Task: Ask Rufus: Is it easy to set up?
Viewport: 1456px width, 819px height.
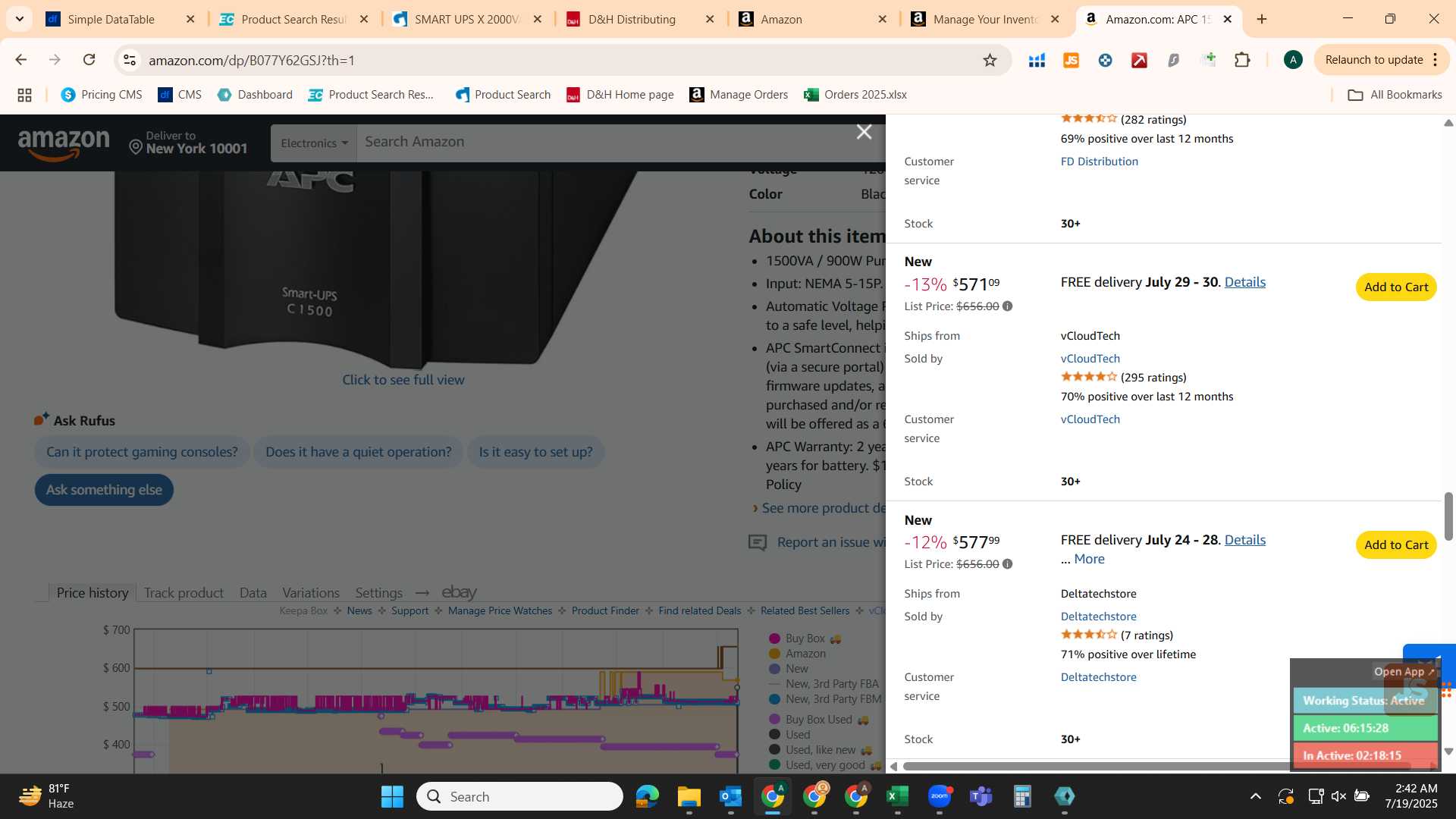Action: (535, 452)
